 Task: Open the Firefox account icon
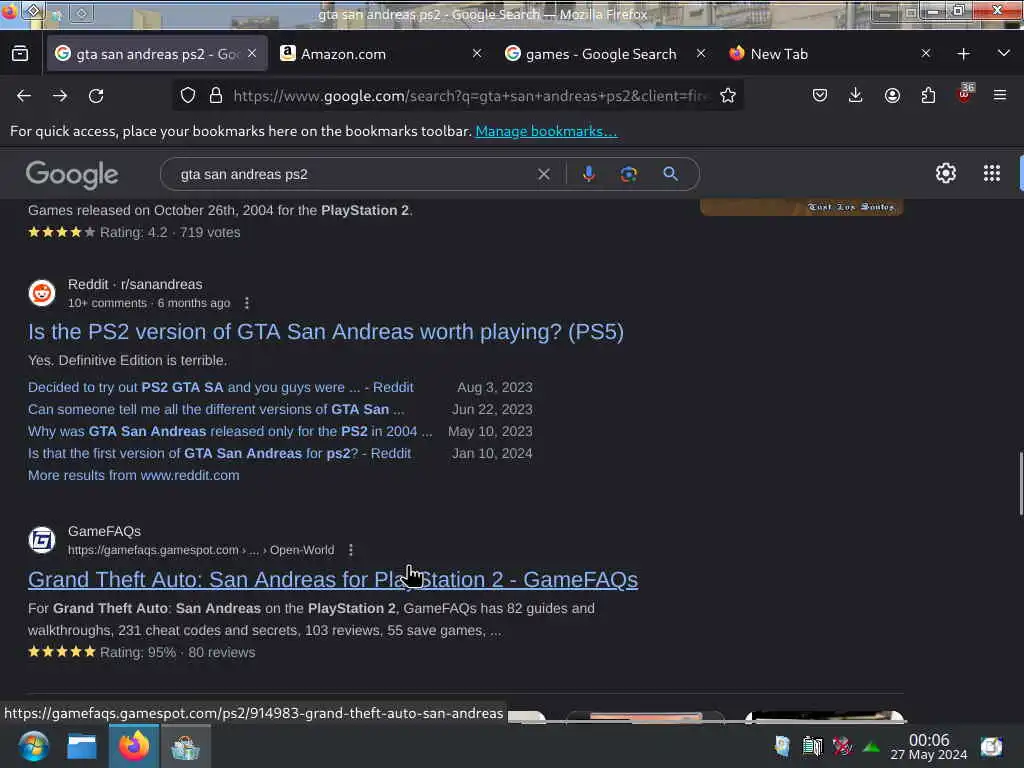point(892,95)
